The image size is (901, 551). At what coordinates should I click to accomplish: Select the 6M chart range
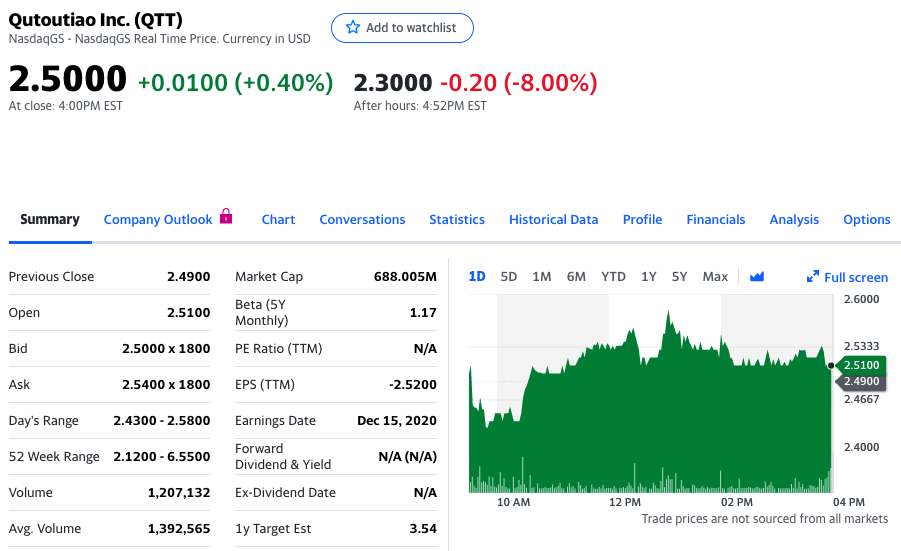[576, 277]
